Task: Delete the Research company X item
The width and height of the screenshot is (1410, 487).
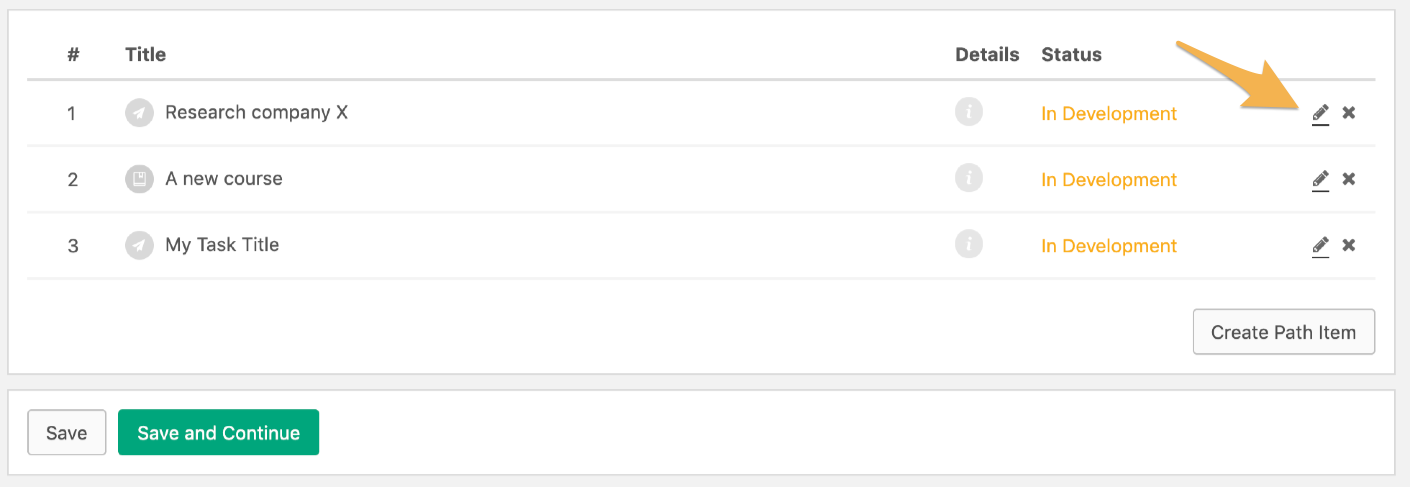Action: pos(1349,113)
